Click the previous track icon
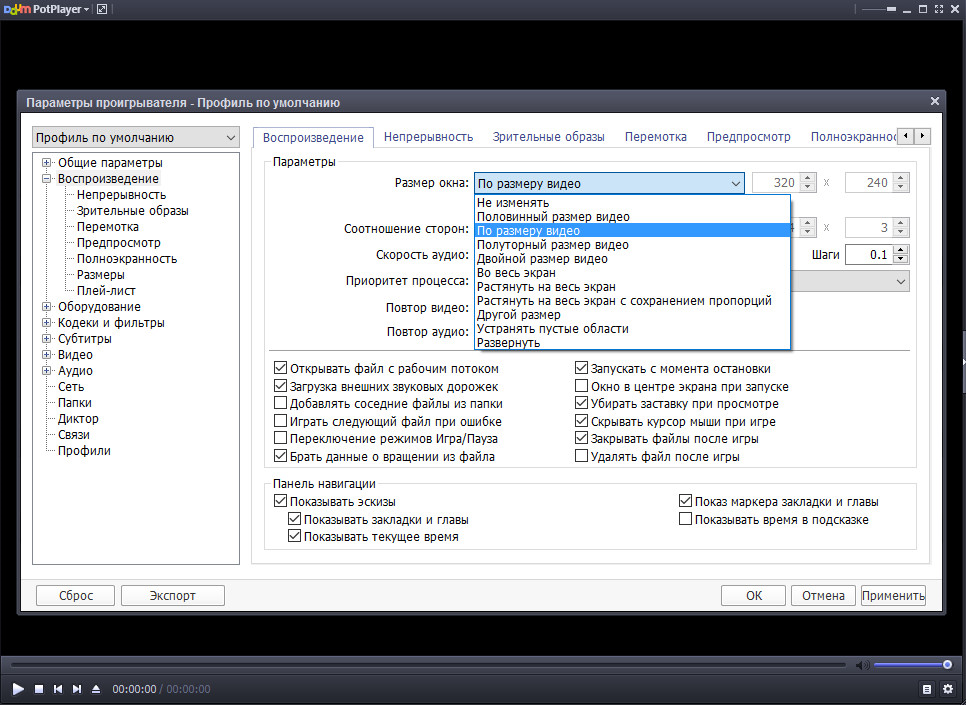Image resolution: width=966 pixels, height=705 pixels. point(58,689)
